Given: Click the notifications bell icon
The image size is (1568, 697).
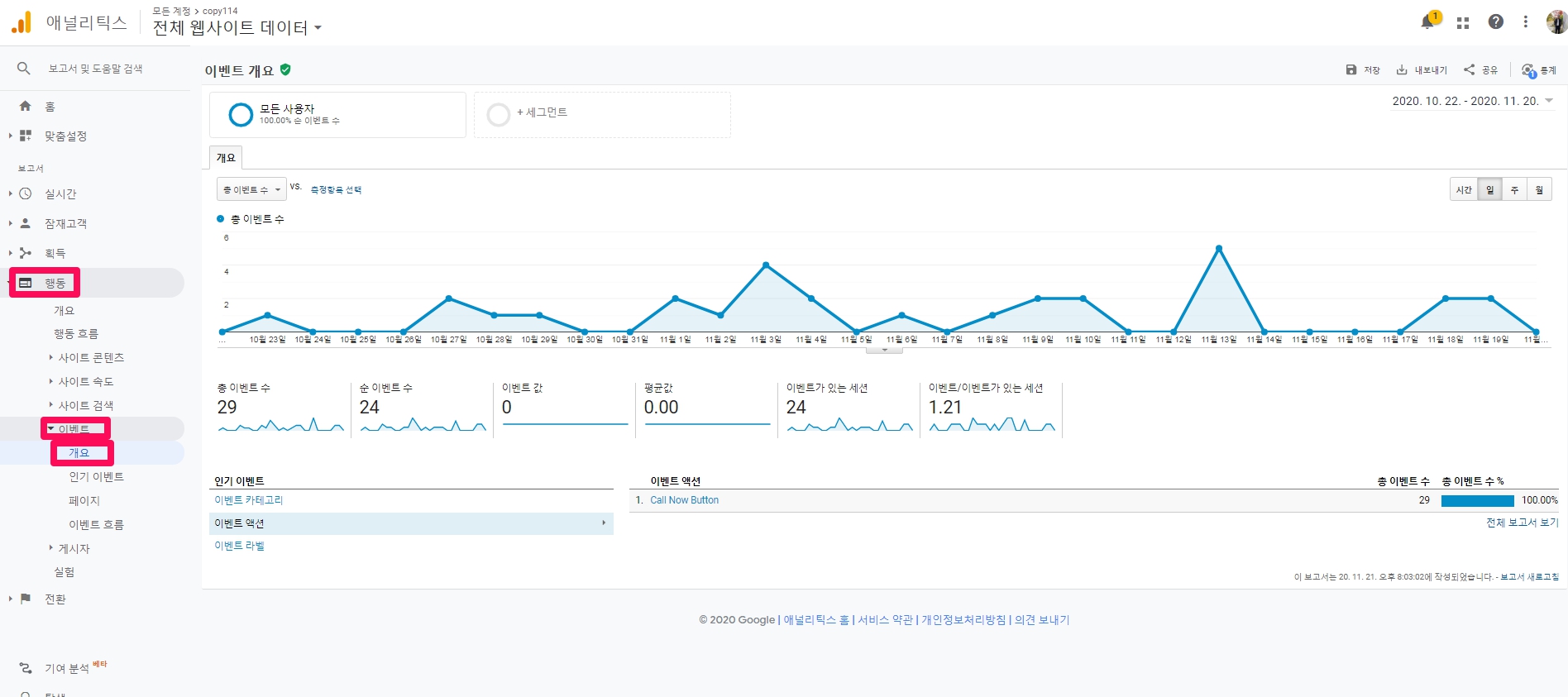Looking at the screenshot, I should click(1427, 22).
